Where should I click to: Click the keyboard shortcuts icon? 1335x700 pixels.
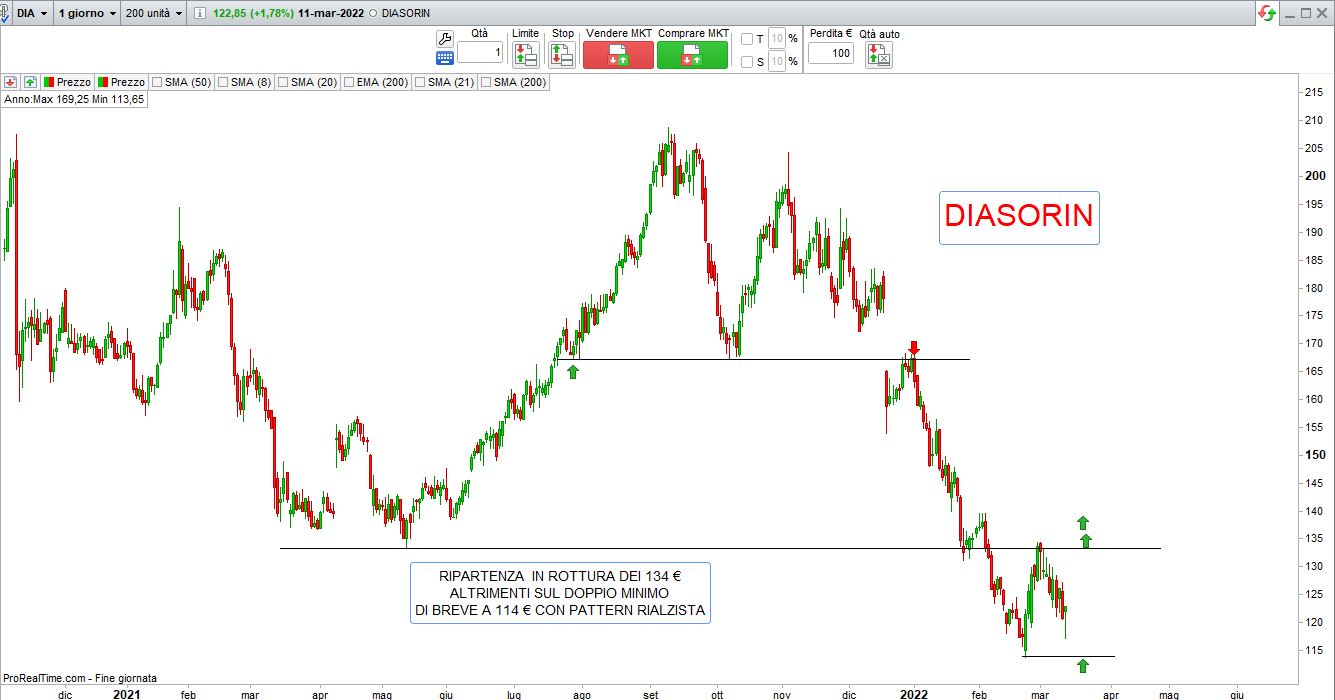point(445,58)
